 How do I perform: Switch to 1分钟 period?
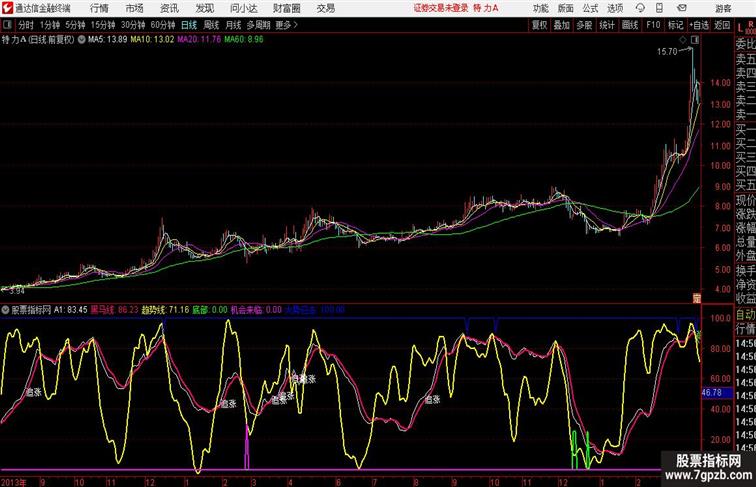coord(50,25)
